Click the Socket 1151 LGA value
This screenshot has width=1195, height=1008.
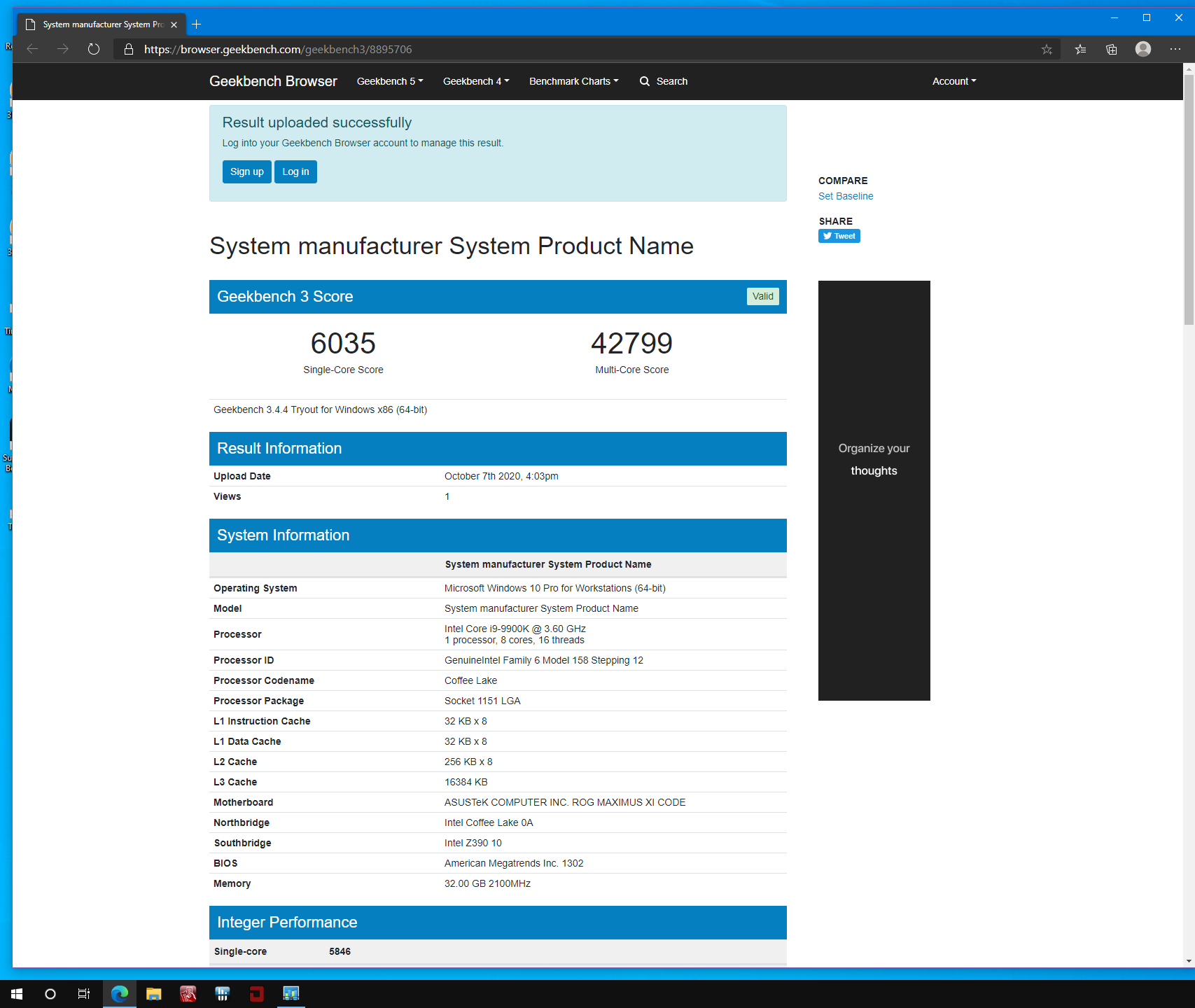[482, 701]
